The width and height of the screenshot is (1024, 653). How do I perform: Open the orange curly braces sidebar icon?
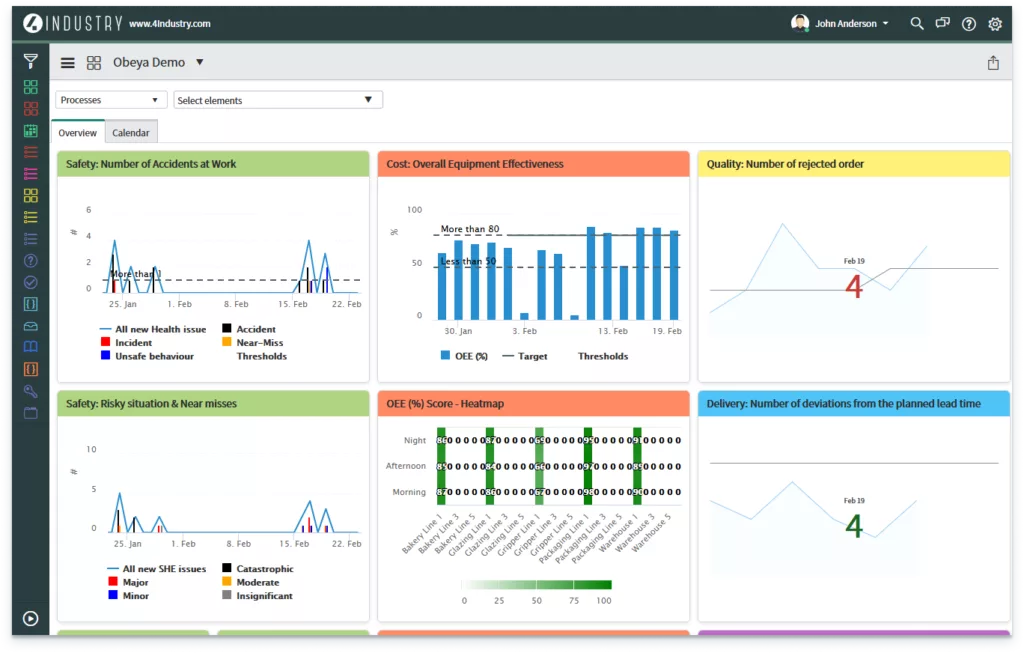tap(31, 369)
